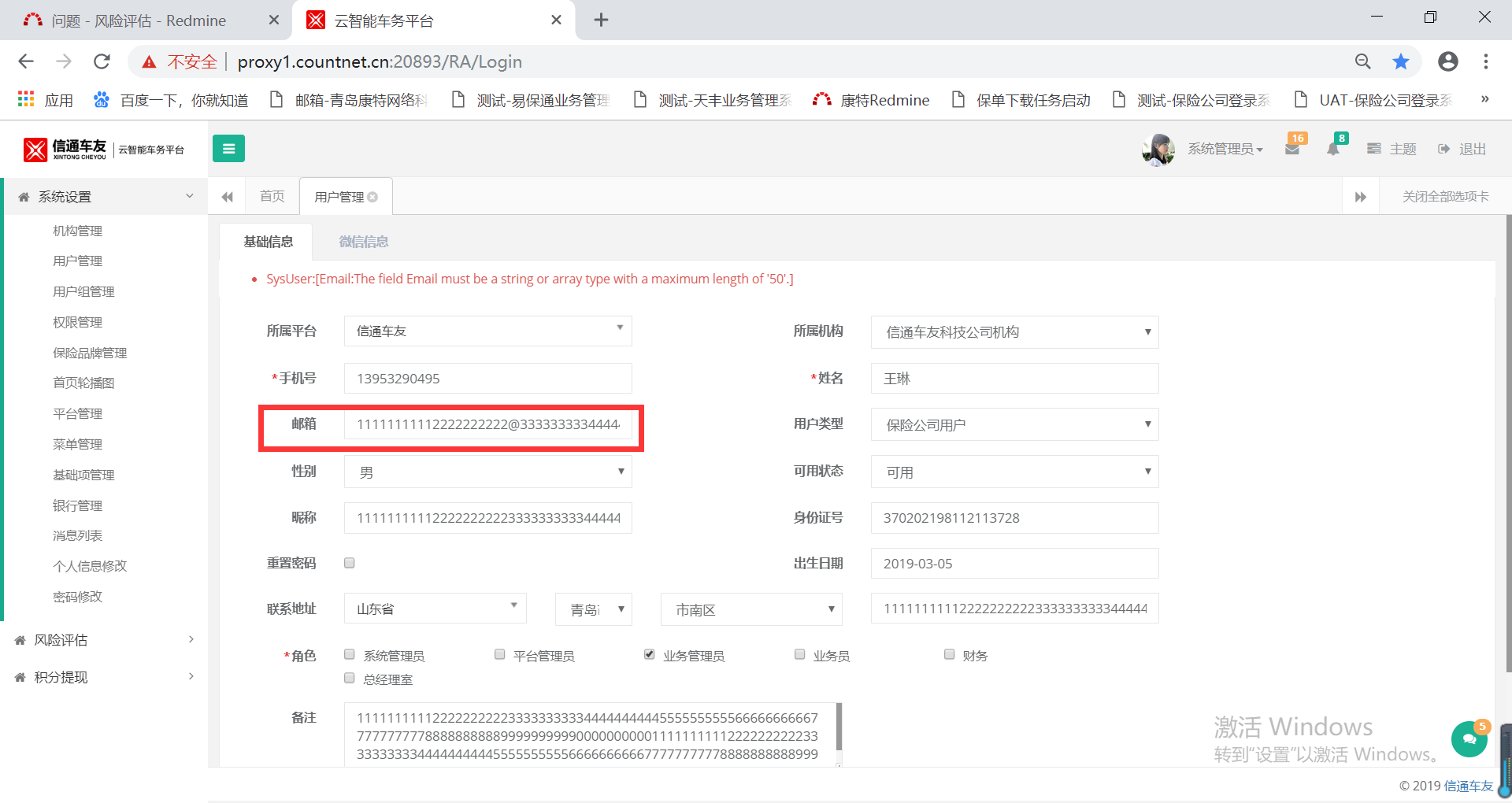Viewport: 1512px width, 803px height.
Task: Open the 性别 dropdown
Action: tap(488, 472)
